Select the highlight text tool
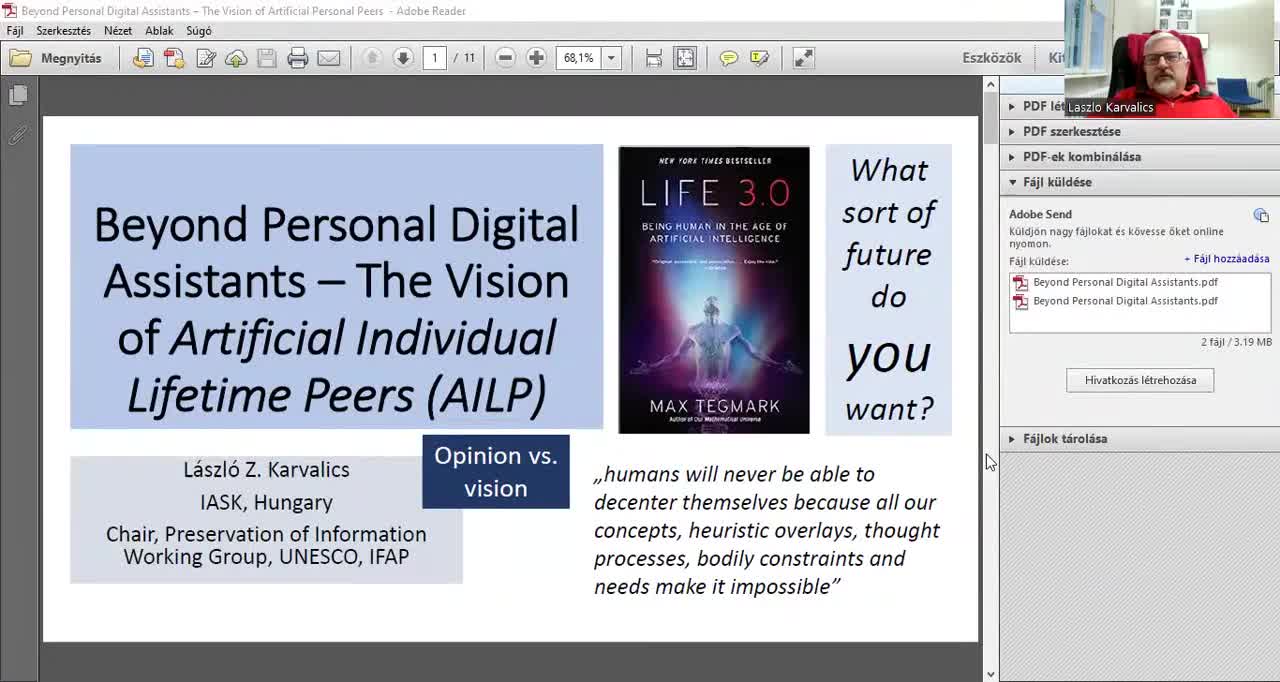 [x=760, y=58]
